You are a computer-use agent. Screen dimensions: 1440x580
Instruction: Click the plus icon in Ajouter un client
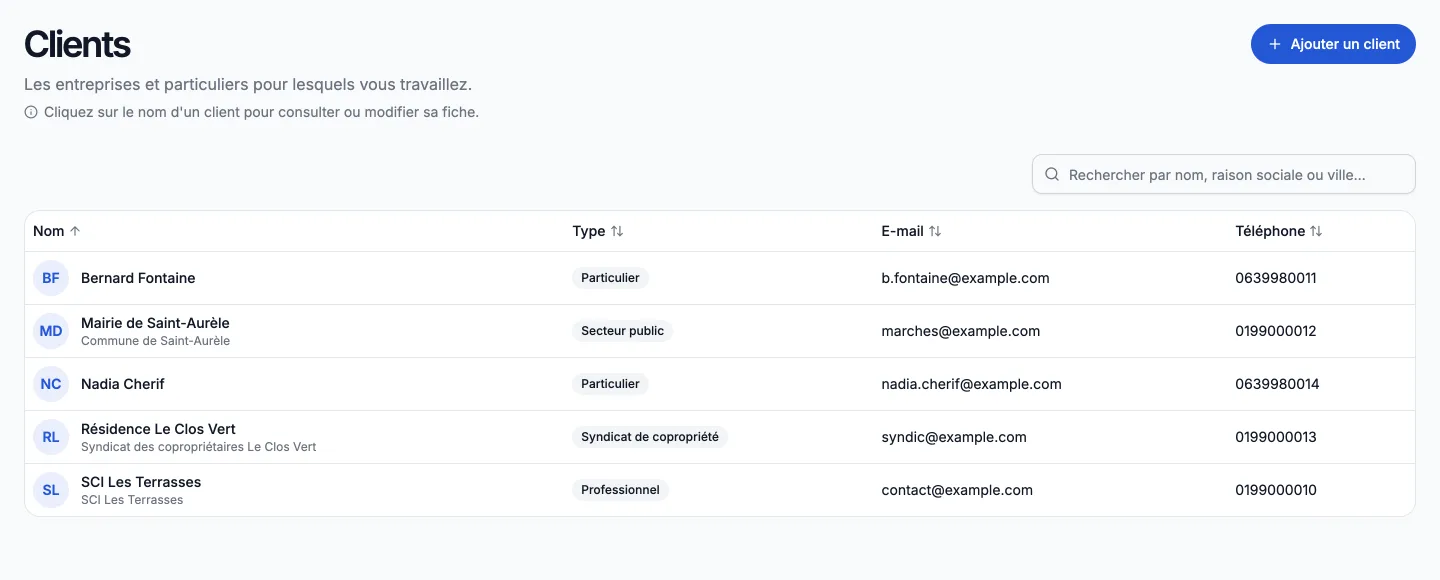click(x=1274, y=44)
